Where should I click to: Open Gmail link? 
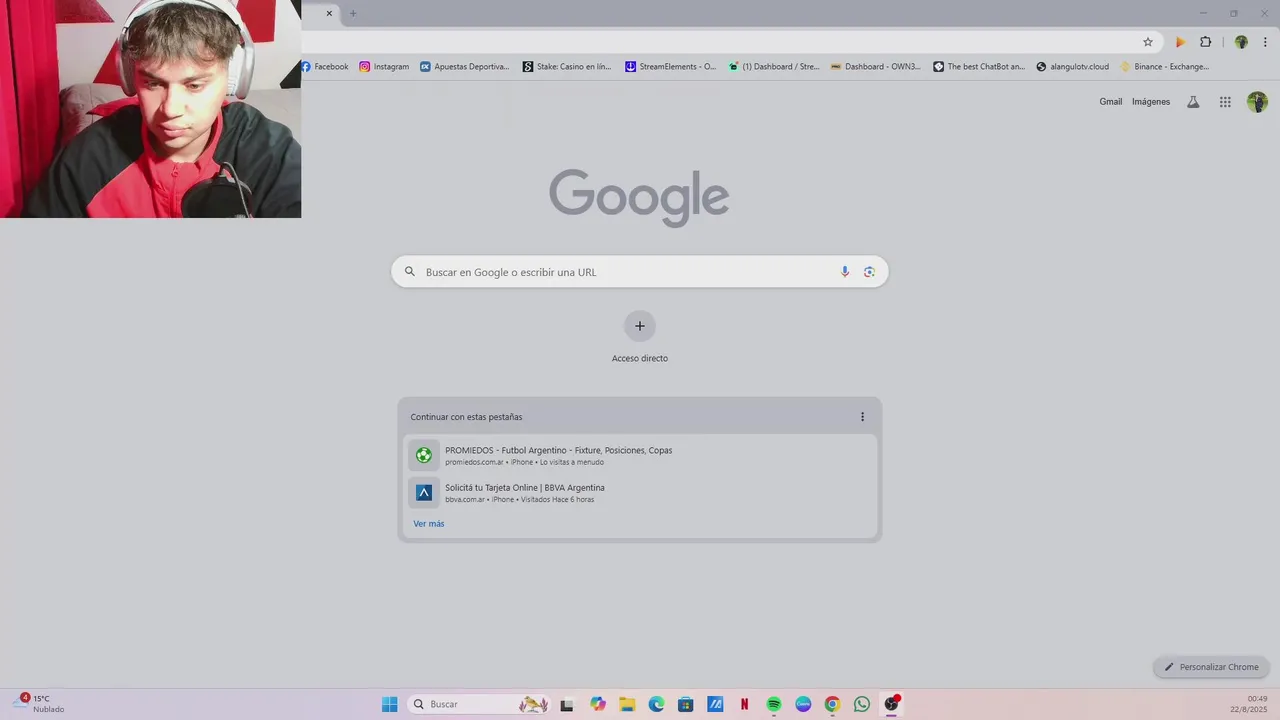pos(1111,102)
